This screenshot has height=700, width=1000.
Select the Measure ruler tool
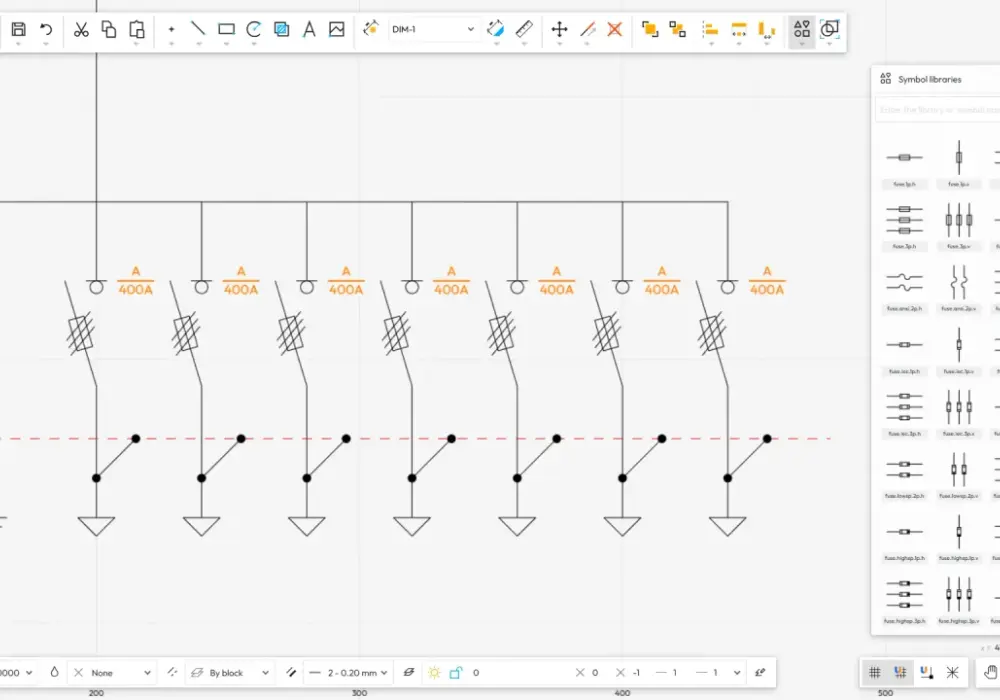[524, 29]
